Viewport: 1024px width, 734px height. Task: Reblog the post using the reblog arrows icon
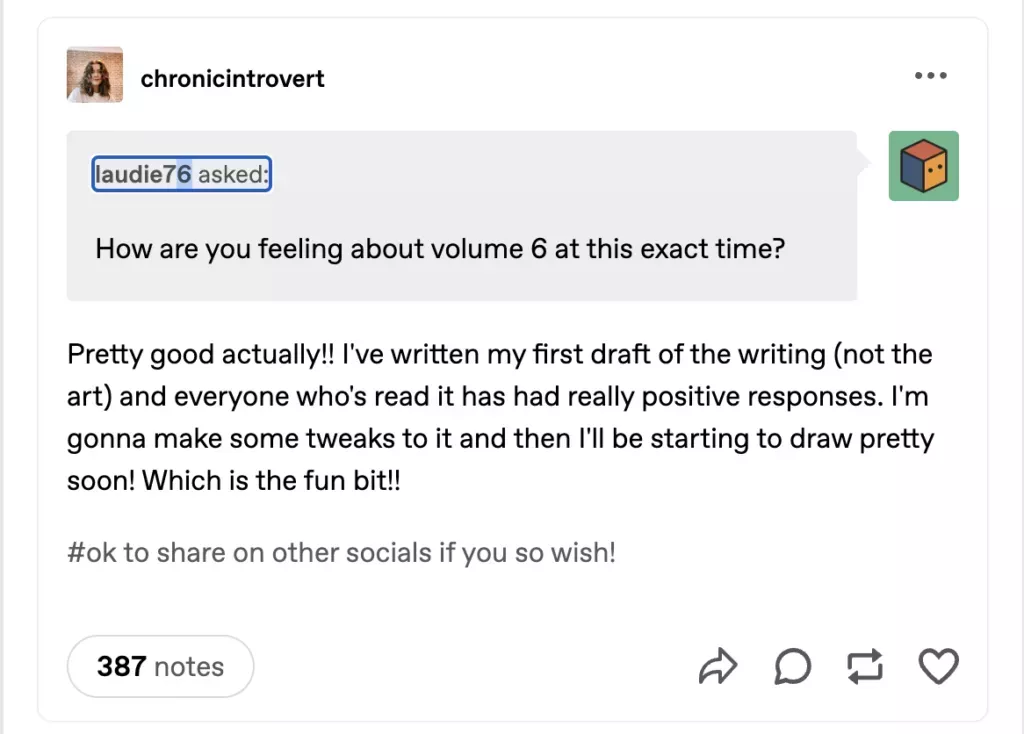click(865, 666)
